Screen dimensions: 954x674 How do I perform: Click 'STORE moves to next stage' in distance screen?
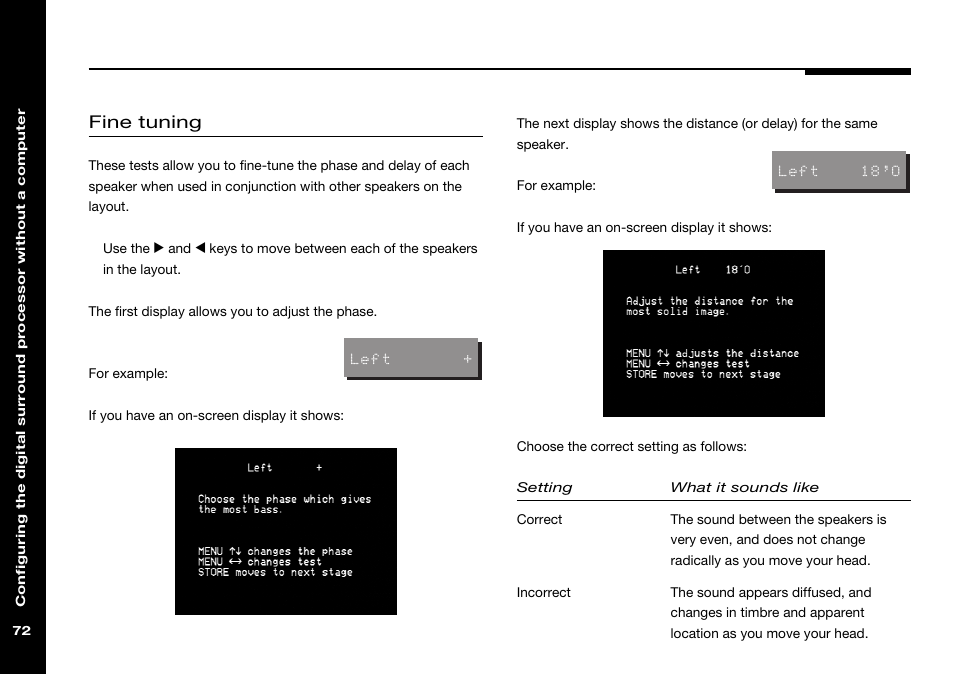pos(703,375)
